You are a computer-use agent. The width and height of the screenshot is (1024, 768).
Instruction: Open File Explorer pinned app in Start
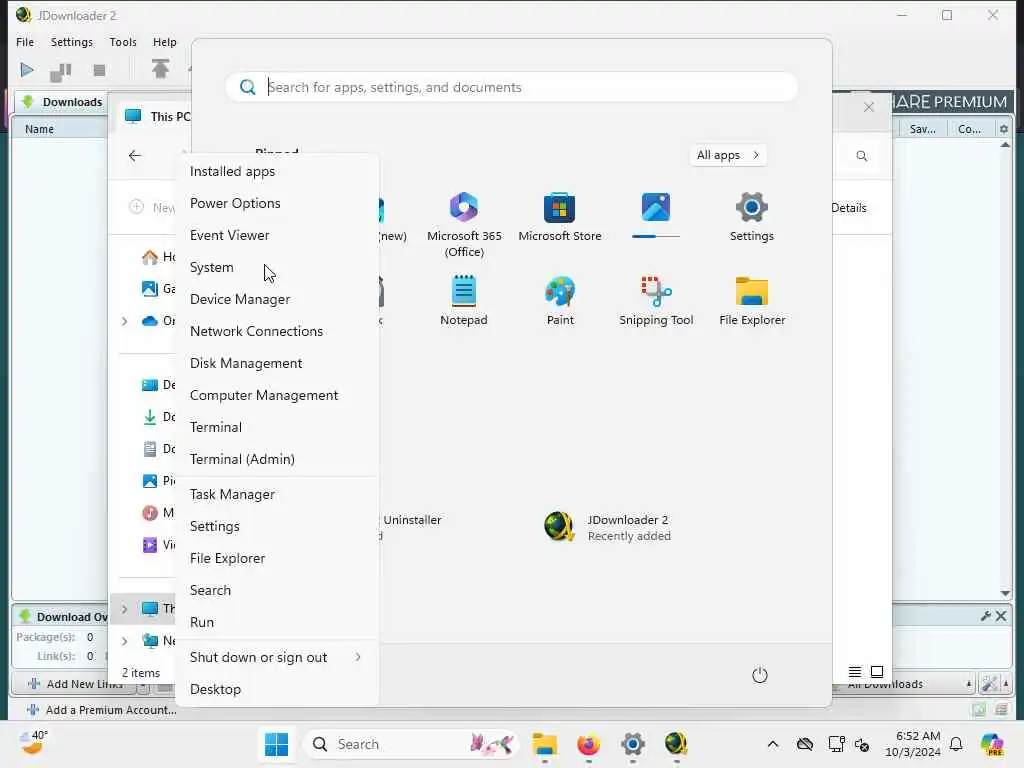coord(752,300)
